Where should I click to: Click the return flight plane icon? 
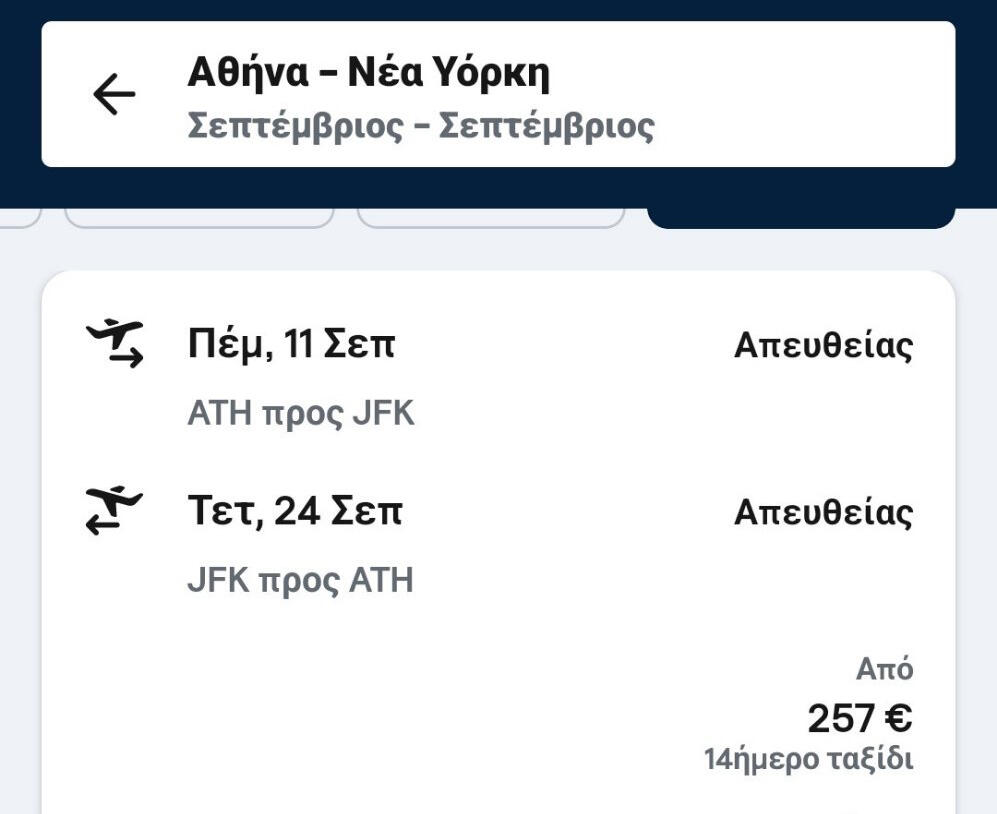(114, 510)
